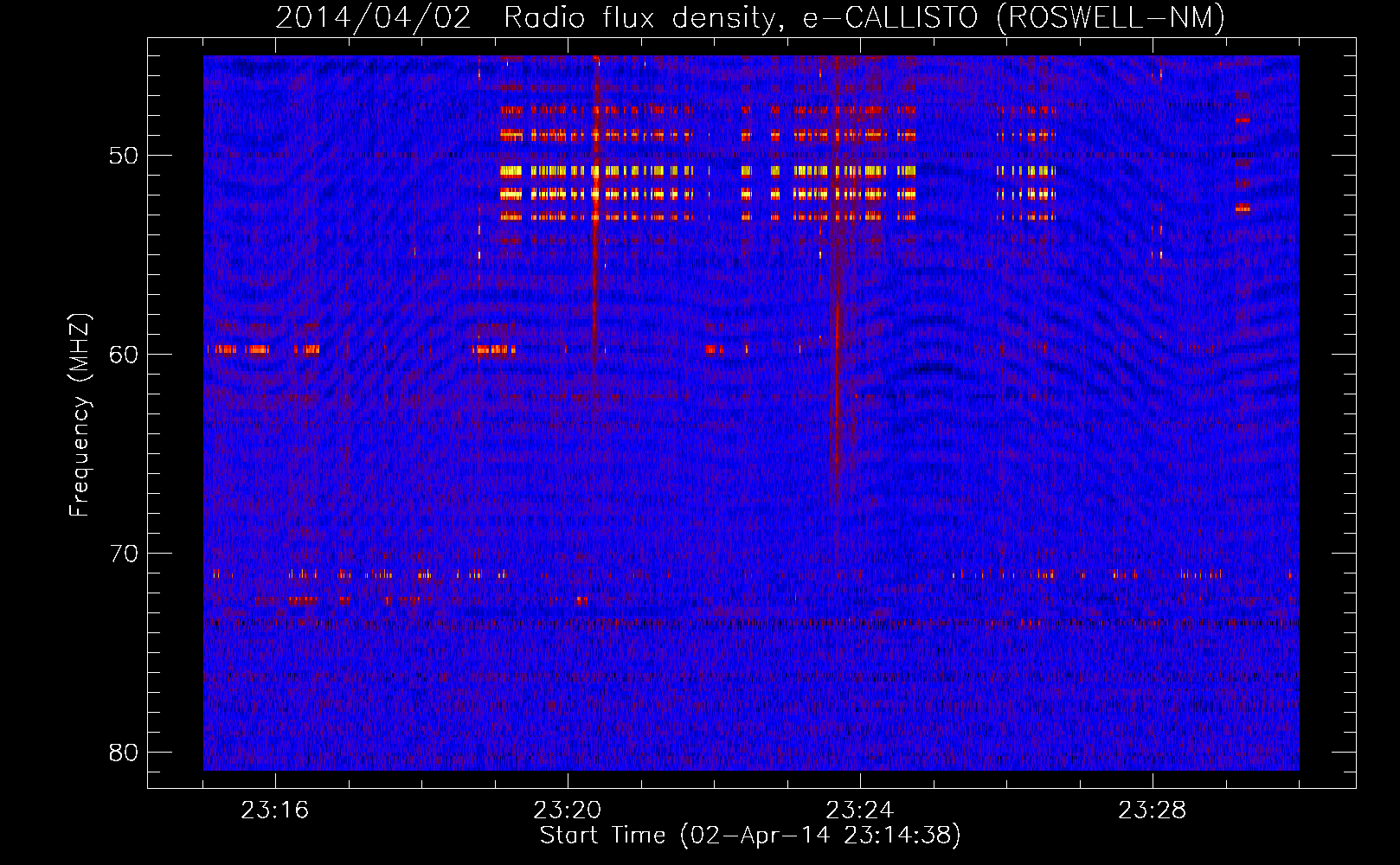Image resolution: width=1400 pixels, height=865 pixels.
Task: Click the 23:28 time tick label
Action: point(1152,811)
